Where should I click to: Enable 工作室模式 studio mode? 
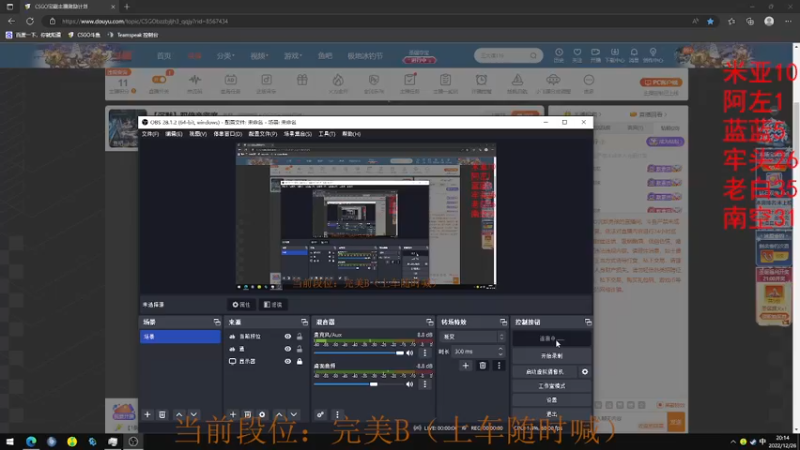[552, 386]
